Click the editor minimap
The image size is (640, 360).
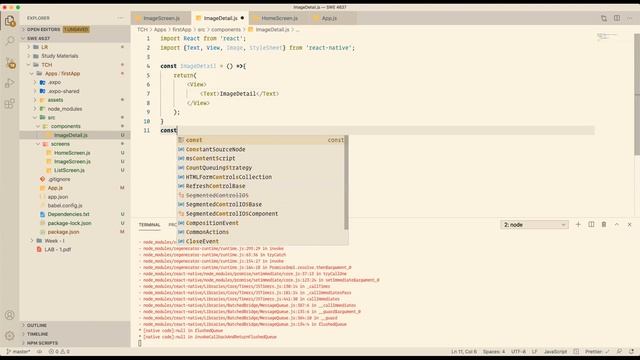(609, 37)
